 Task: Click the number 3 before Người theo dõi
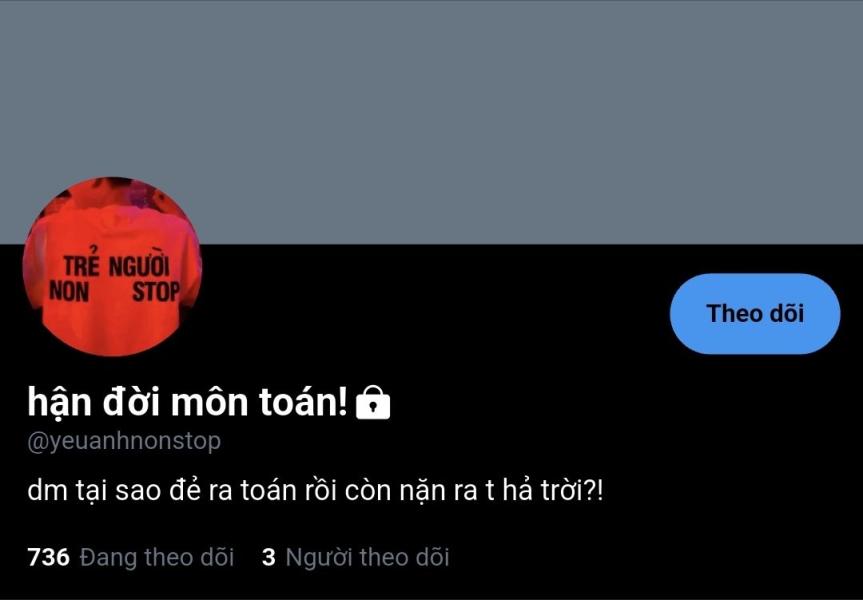pyautogui.click(x=269, y=557)
